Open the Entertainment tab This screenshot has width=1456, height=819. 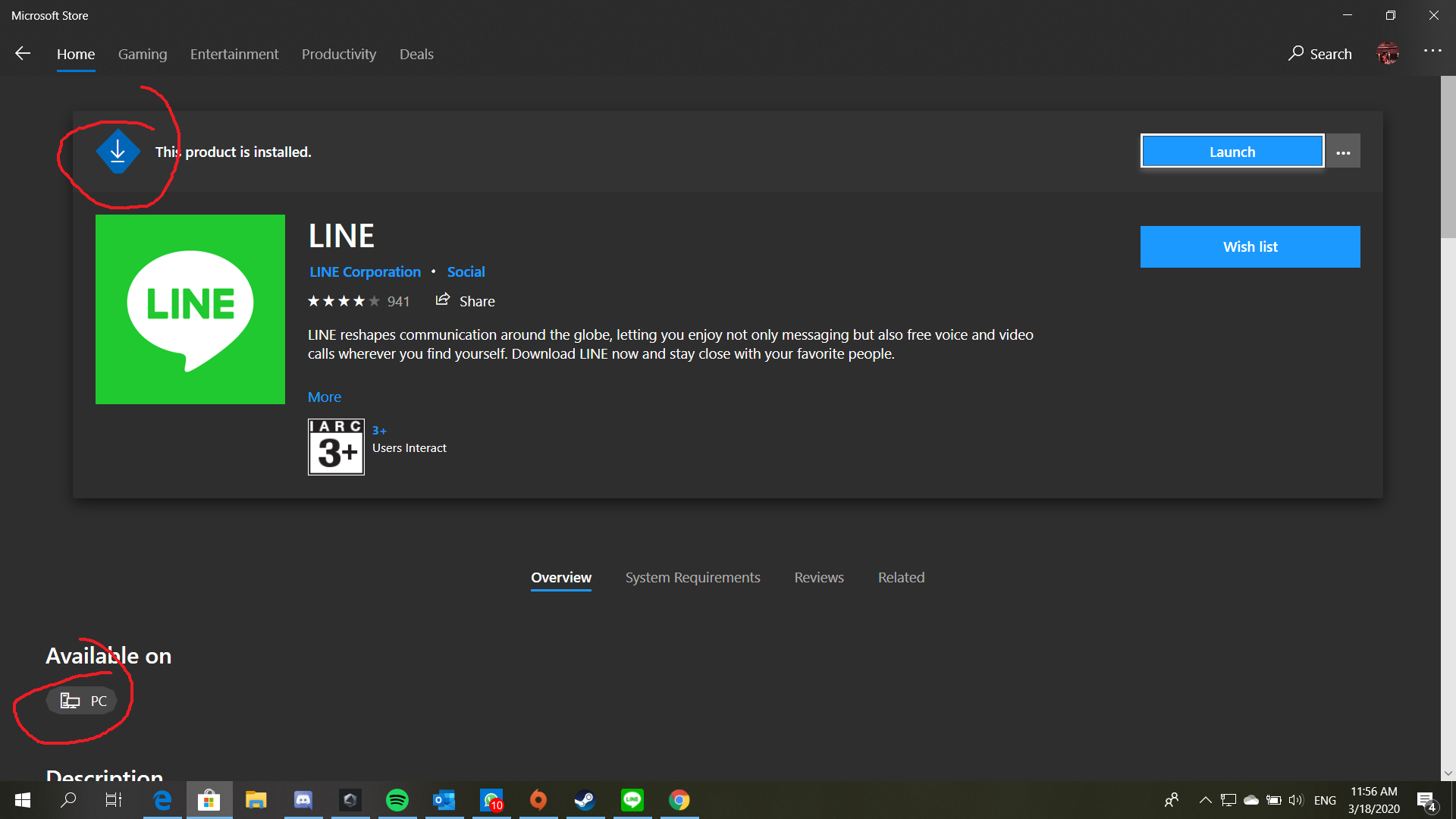(x=234, y=54)
